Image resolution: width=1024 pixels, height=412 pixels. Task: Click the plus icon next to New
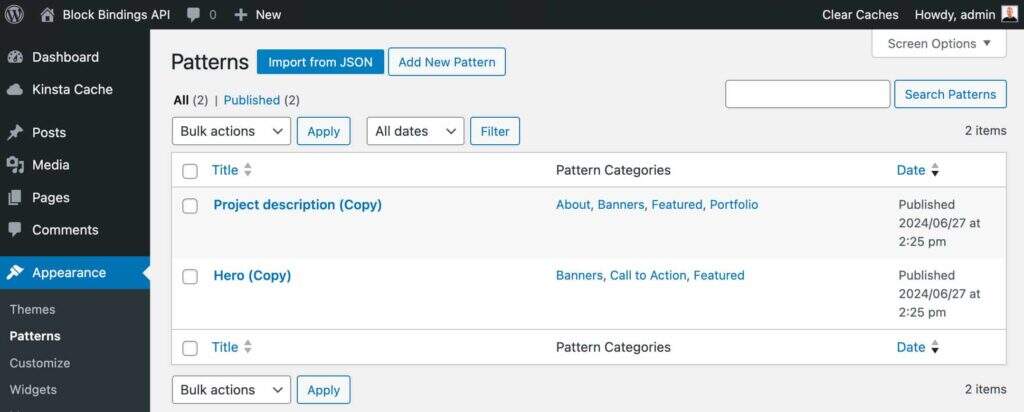[240, 14]
